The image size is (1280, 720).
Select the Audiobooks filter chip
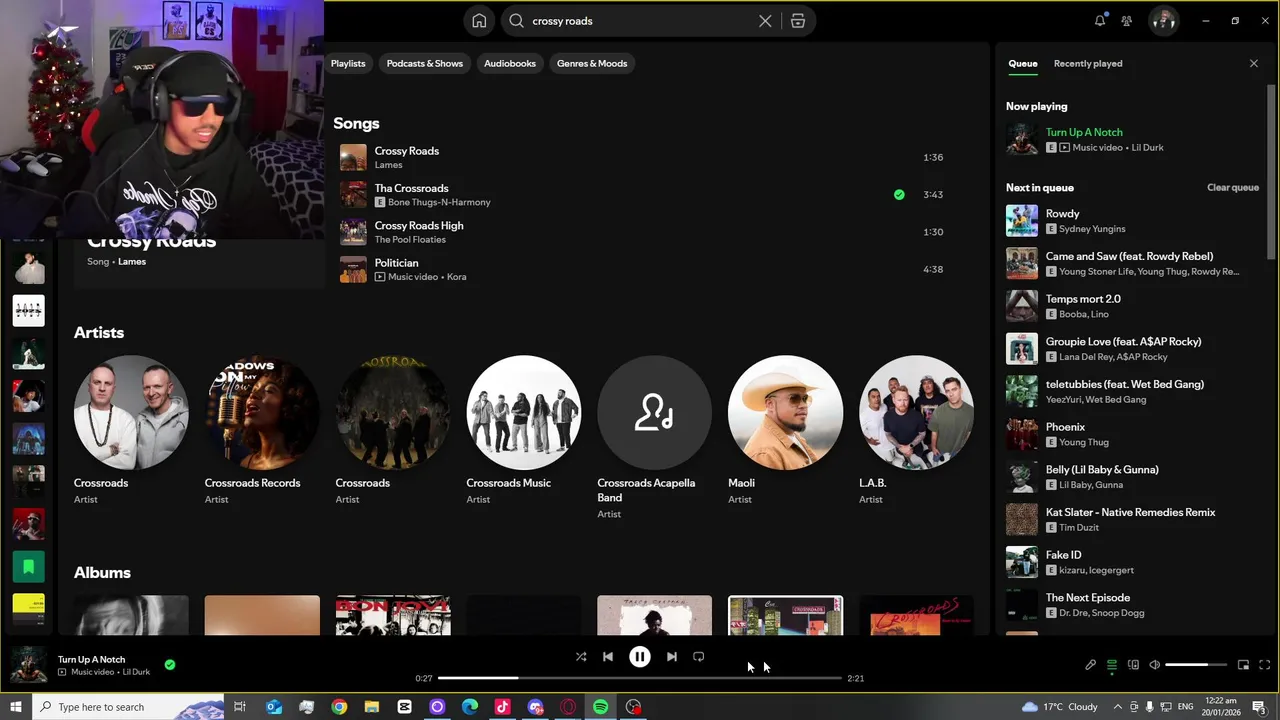click(510, 63)
